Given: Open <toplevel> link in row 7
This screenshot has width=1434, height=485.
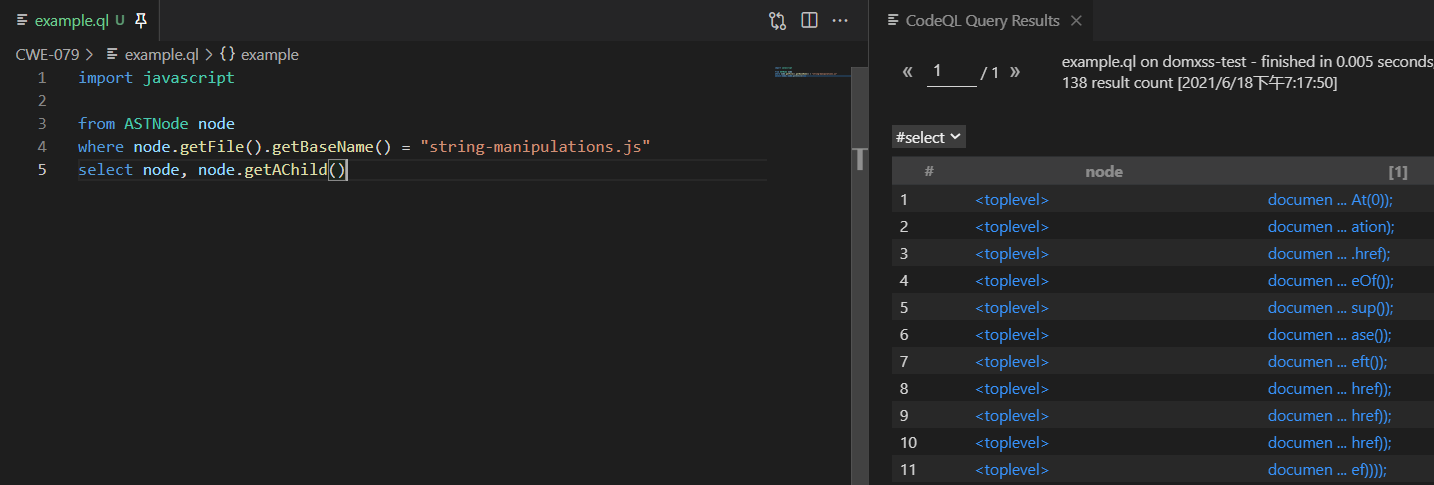Looking at the screenshot, I should pos(1012,362).
